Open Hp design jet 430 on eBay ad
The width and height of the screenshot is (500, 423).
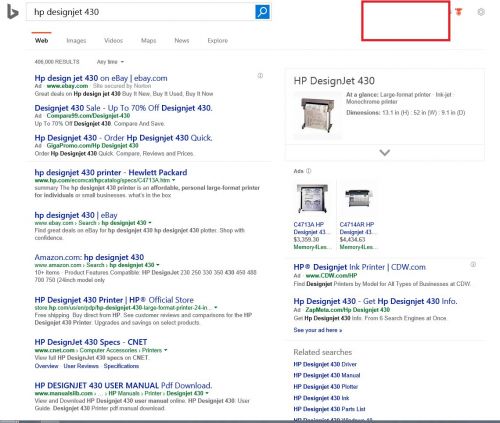pos(101,78)
